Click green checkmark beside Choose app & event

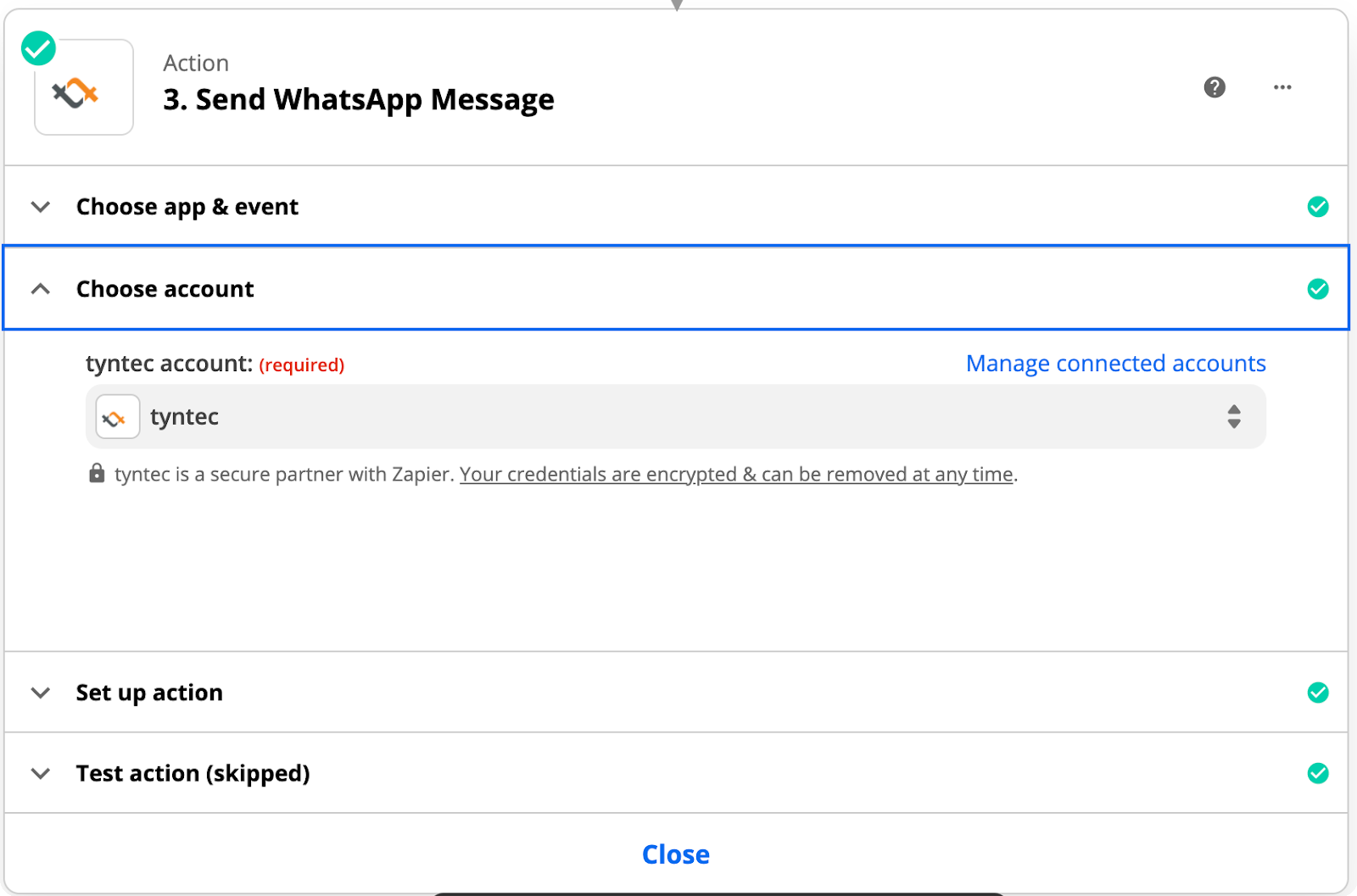[1318, 207]
